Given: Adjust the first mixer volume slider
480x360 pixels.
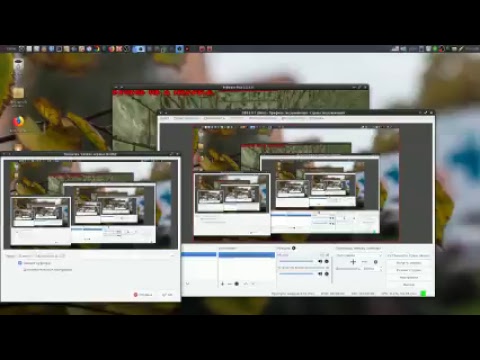Looking at the screenshot, I should point(297,261).
